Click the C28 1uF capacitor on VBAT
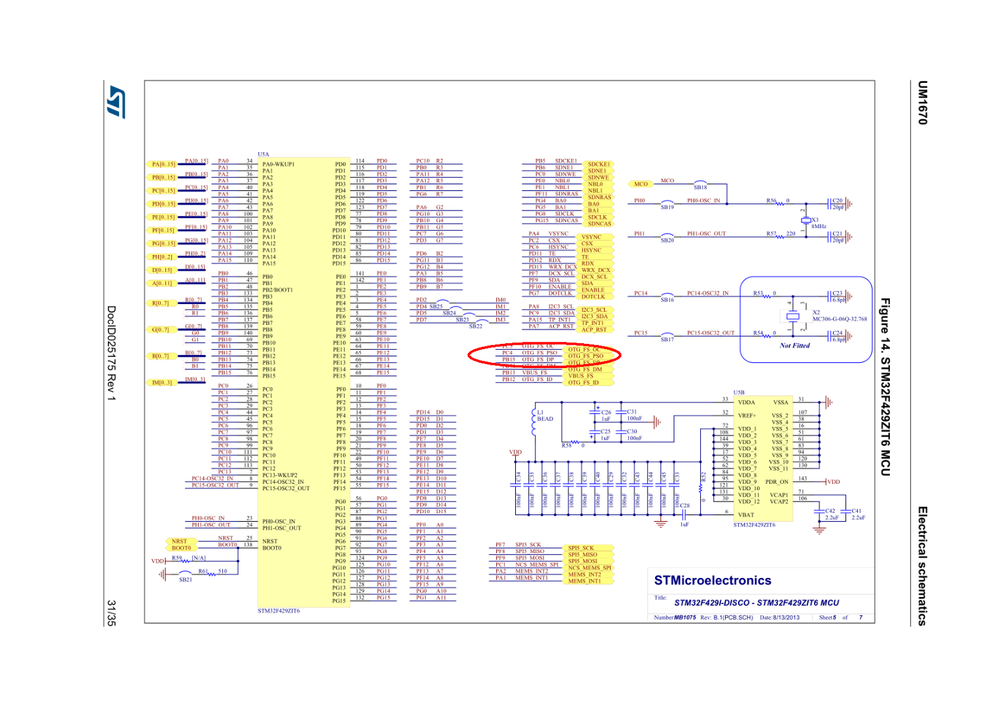 point(684,514)
